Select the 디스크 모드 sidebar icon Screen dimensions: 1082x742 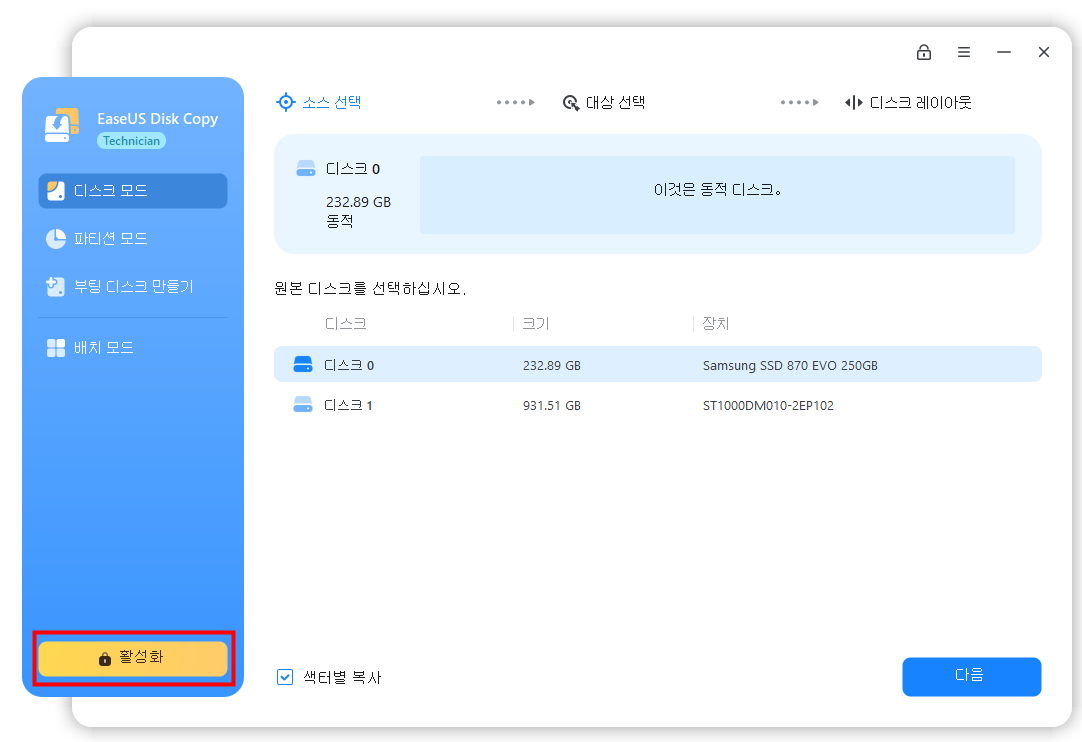pyautogui.click(x=57, y=191)
